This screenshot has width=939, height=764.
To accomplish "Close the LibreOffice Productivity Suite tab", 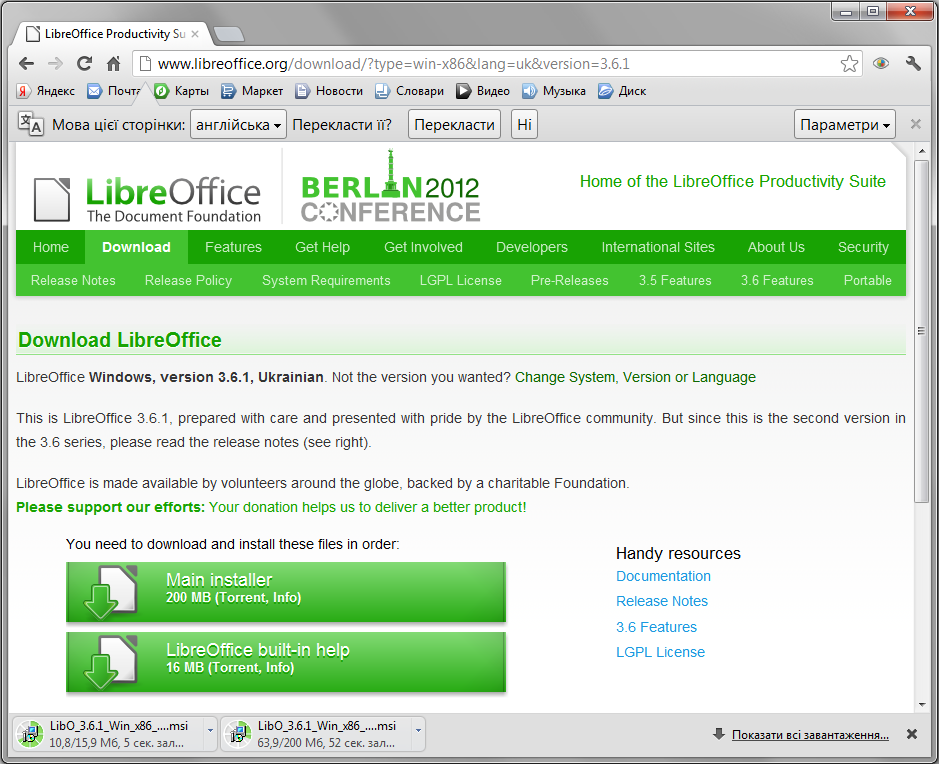I will [195, 34].
